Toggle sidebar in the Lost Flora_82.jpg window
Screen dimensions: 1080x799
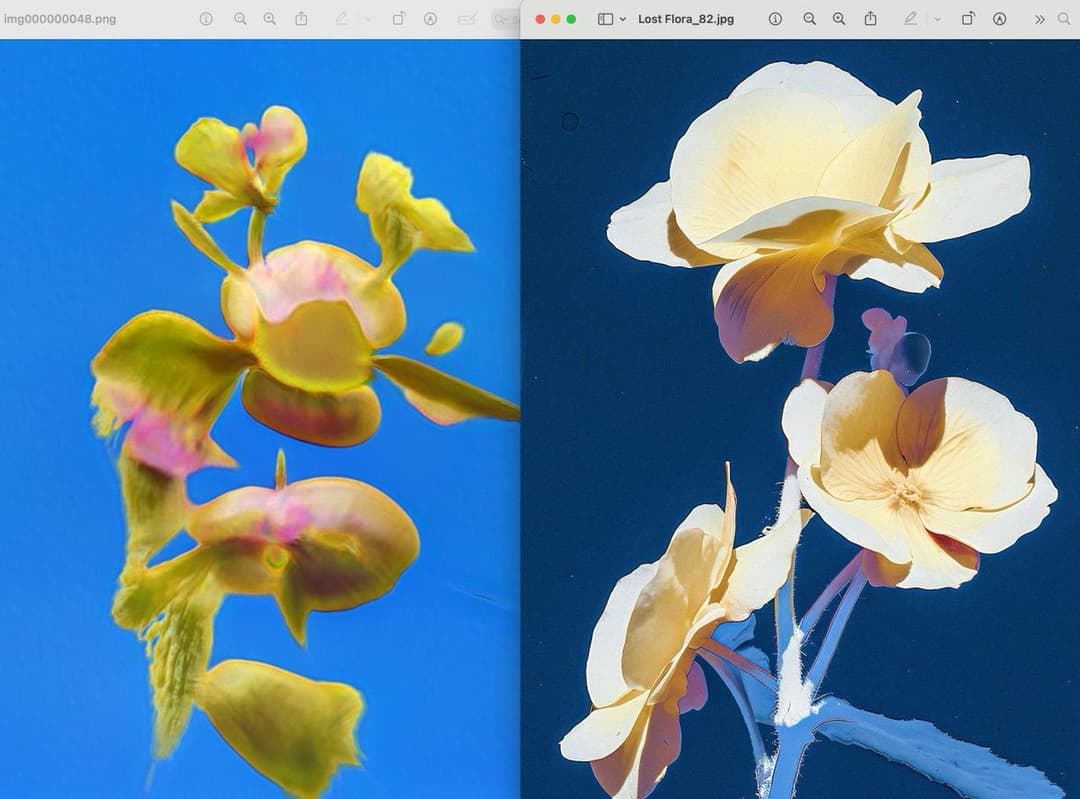point(605,19)
